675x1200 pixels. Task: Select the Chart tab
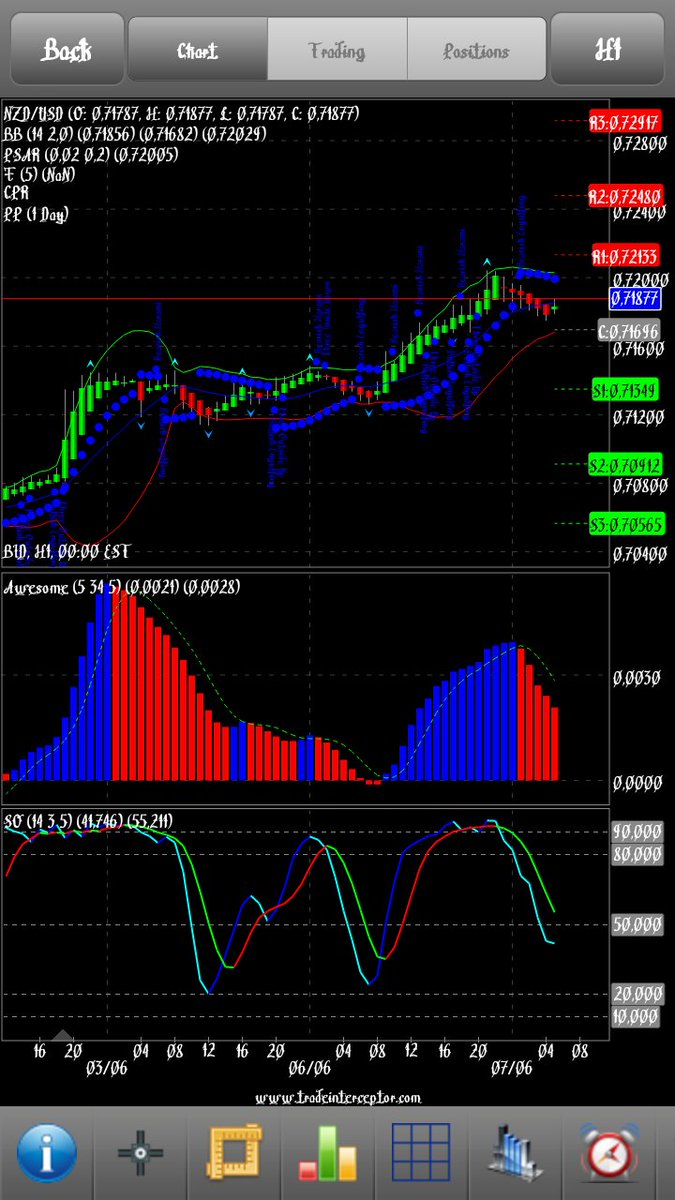198,50
